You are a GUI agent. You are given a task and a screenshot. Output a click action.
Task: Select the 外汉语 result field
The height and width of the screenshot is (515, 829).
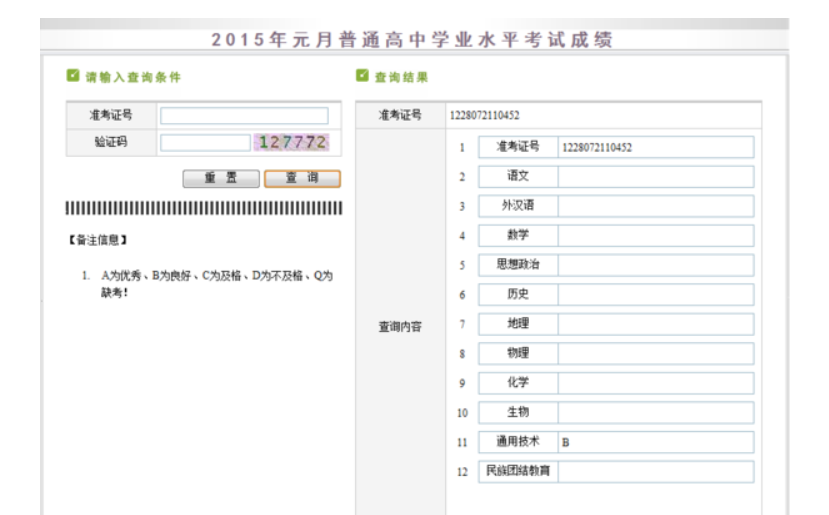tap(655, 206)
